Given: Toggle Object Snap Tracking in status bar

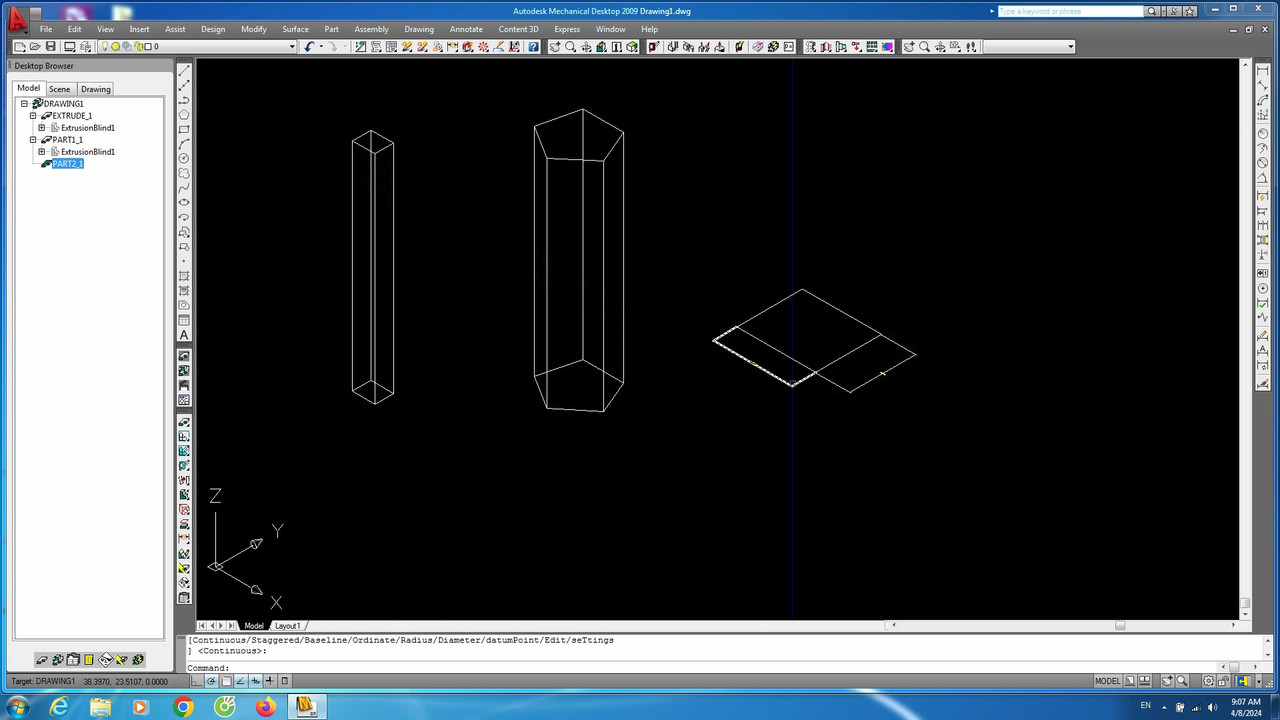Looking at the screenshot, I should tap(240, 681).
